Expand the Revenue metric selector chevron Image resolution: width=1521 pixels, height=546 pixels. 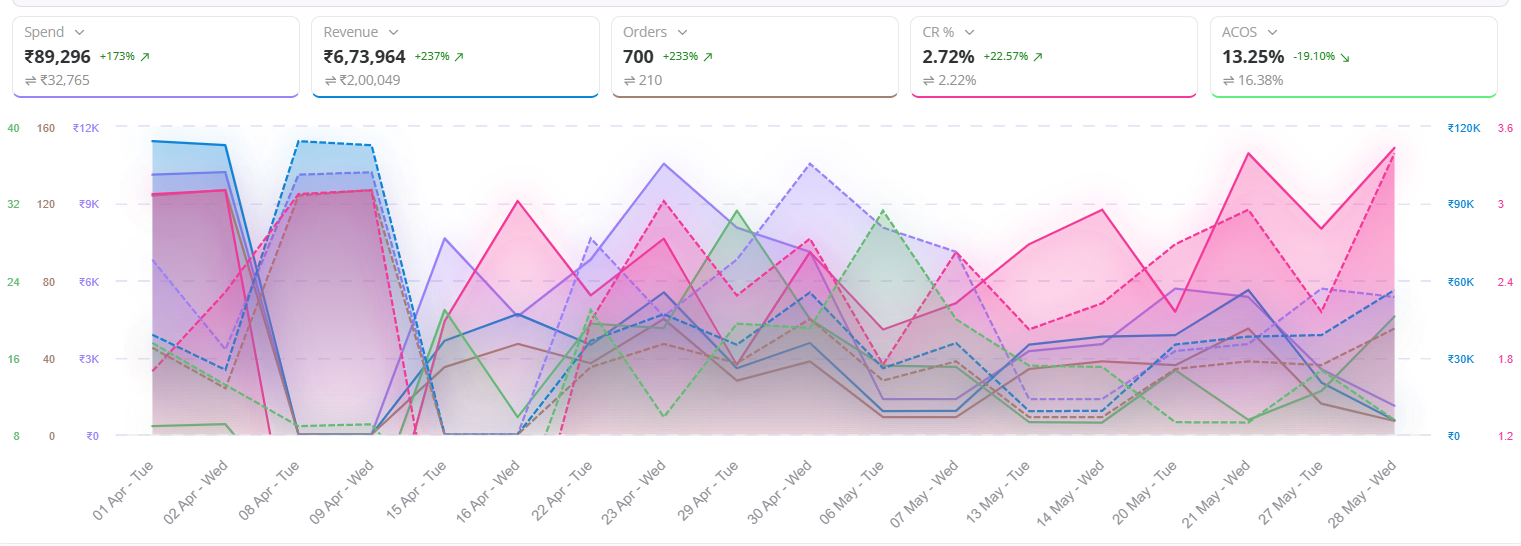393,33
